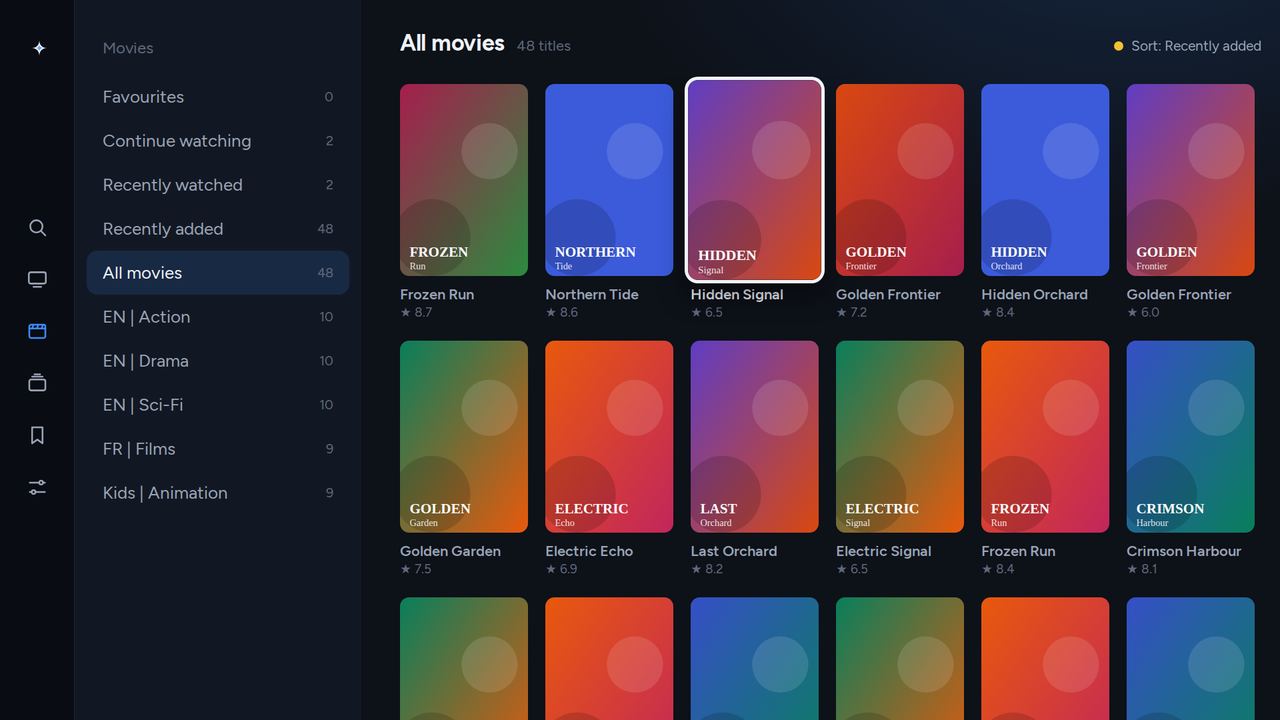Click the "All movies" page heading
Image resolution: width=1280 pixels, height=720 pixels.
coord(452,43)
